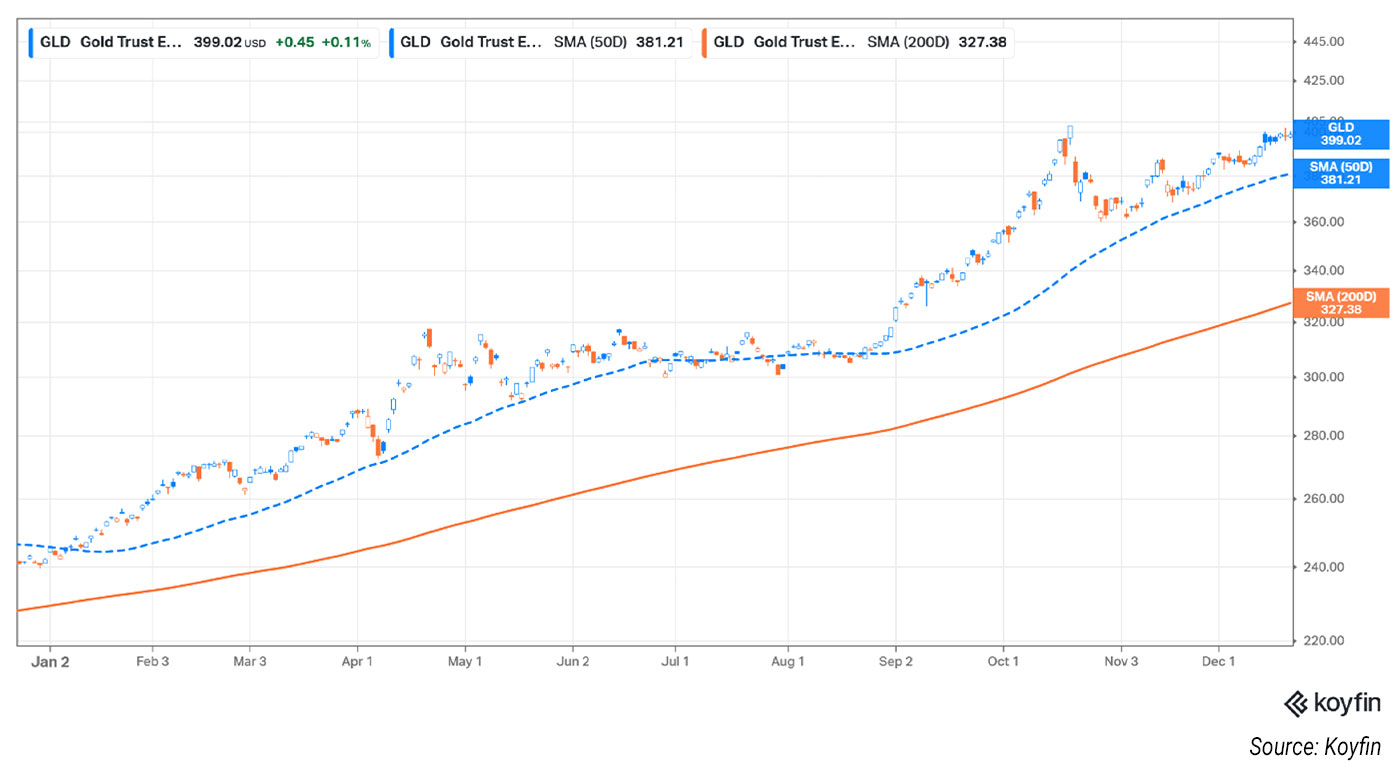Click the Oct 1 date label
Image resolution: width=1400 pixels, height=781 pixels.
(1003, 661)
